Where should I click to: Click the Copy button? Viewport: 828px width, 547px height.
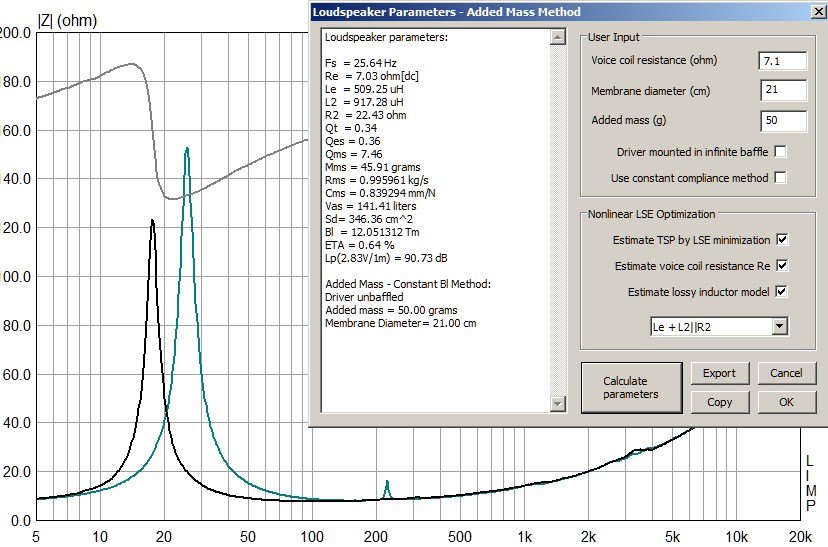720,402
